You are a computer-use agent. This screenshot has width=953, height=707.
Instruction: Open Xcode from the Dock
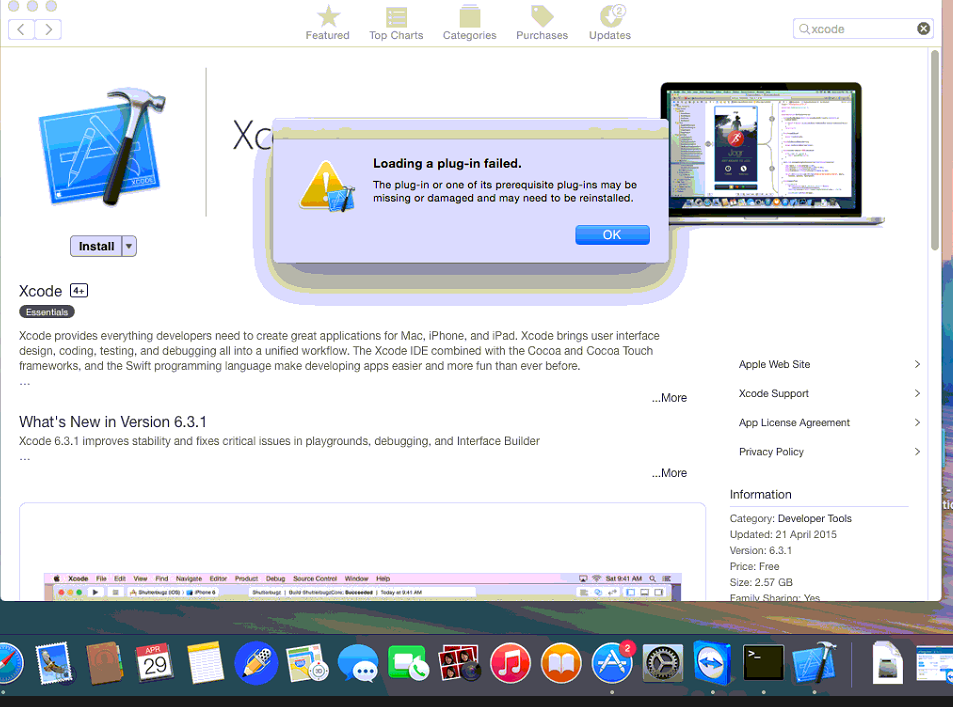tap(815, 663)
